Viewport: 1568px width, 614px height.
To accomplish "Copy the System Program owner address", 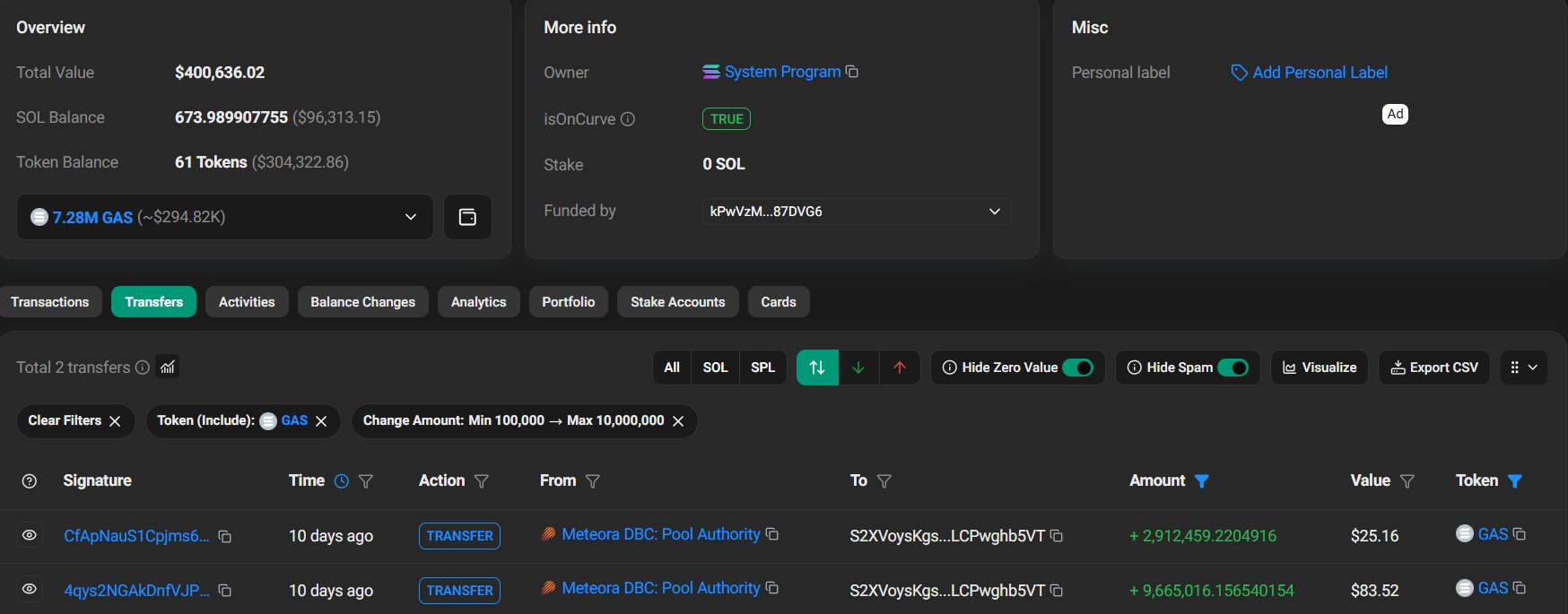I will tap(852, 72).
